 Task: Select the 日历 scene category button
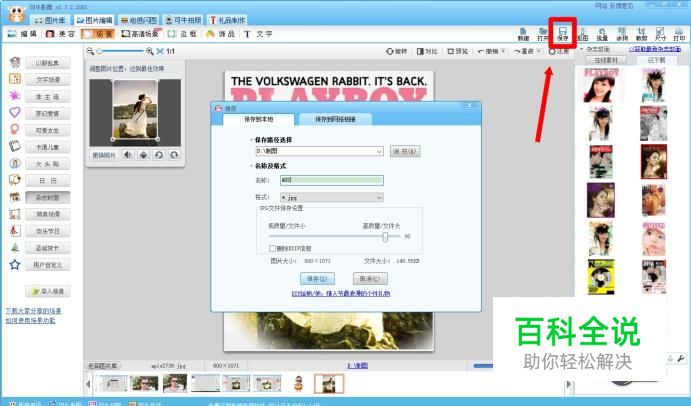[x=48, y=181]
